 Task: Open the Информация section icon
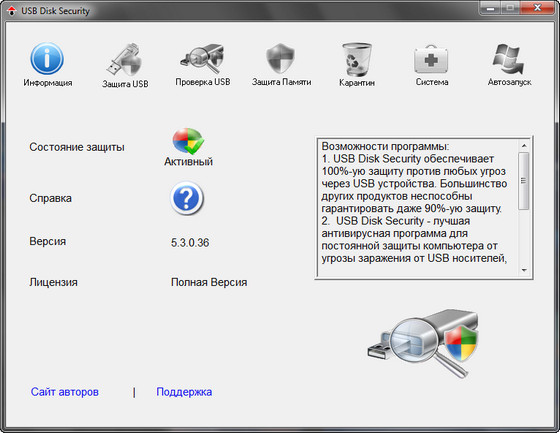coord(47,59)
